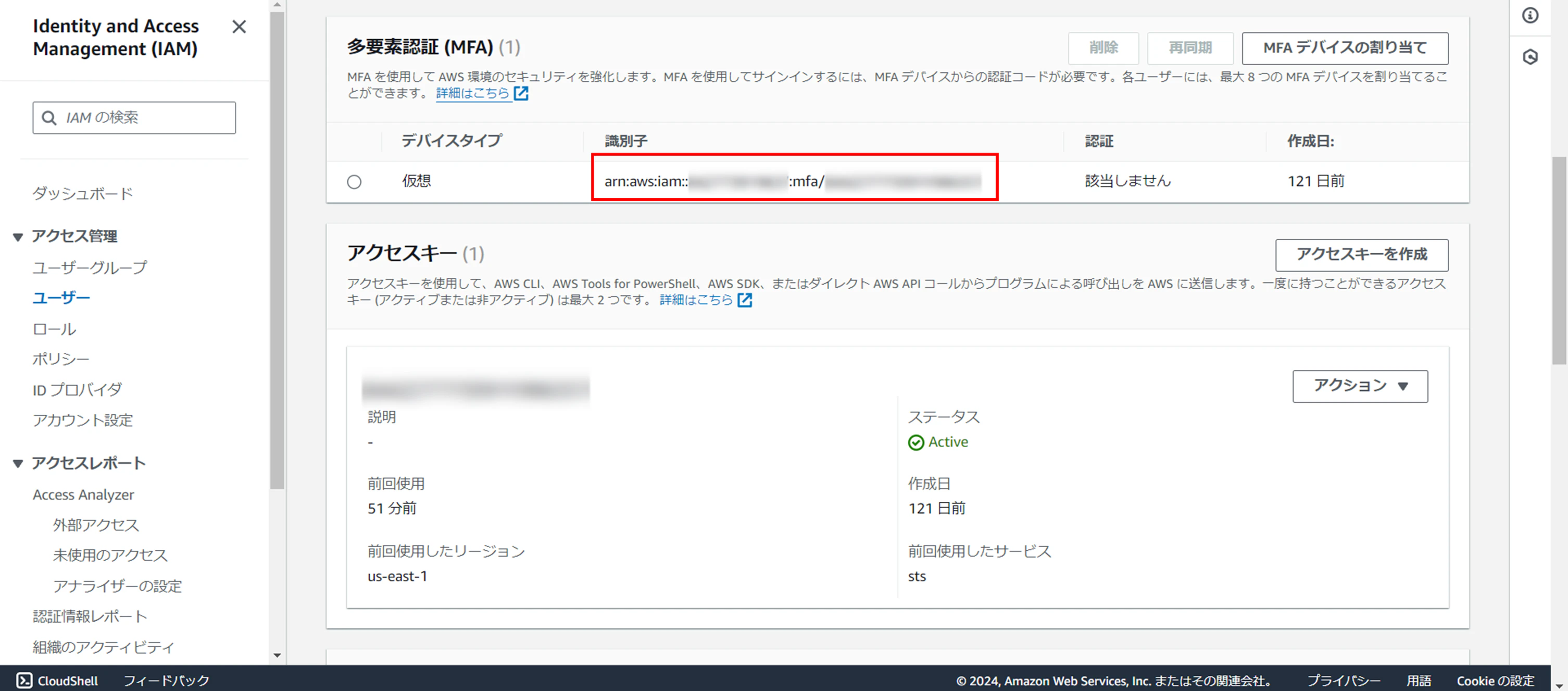Open プライバシー footer link
Screen dimensions: 1568x691
click(1344, 680)
